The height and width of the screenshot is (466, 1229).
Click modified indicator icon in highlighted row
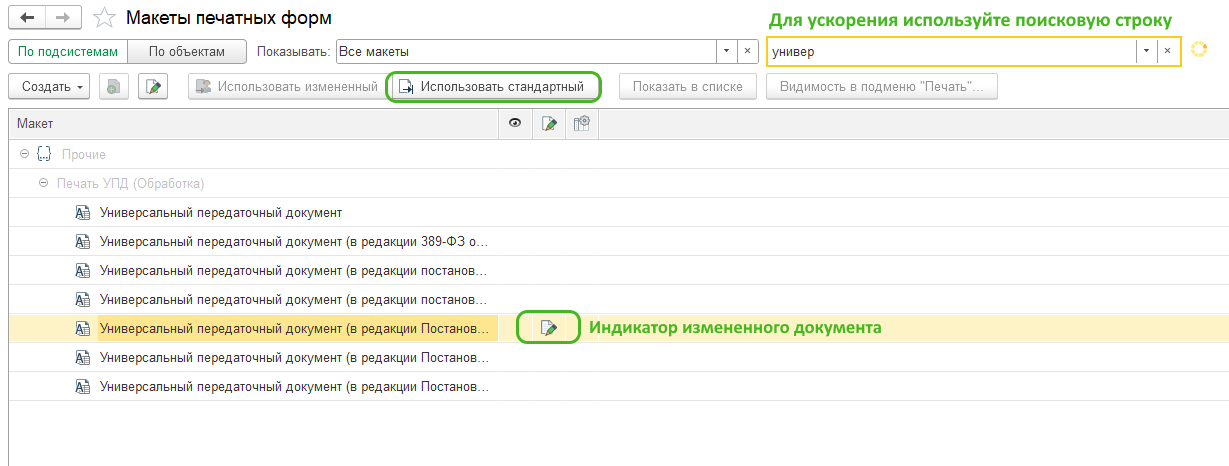[548, 328]
